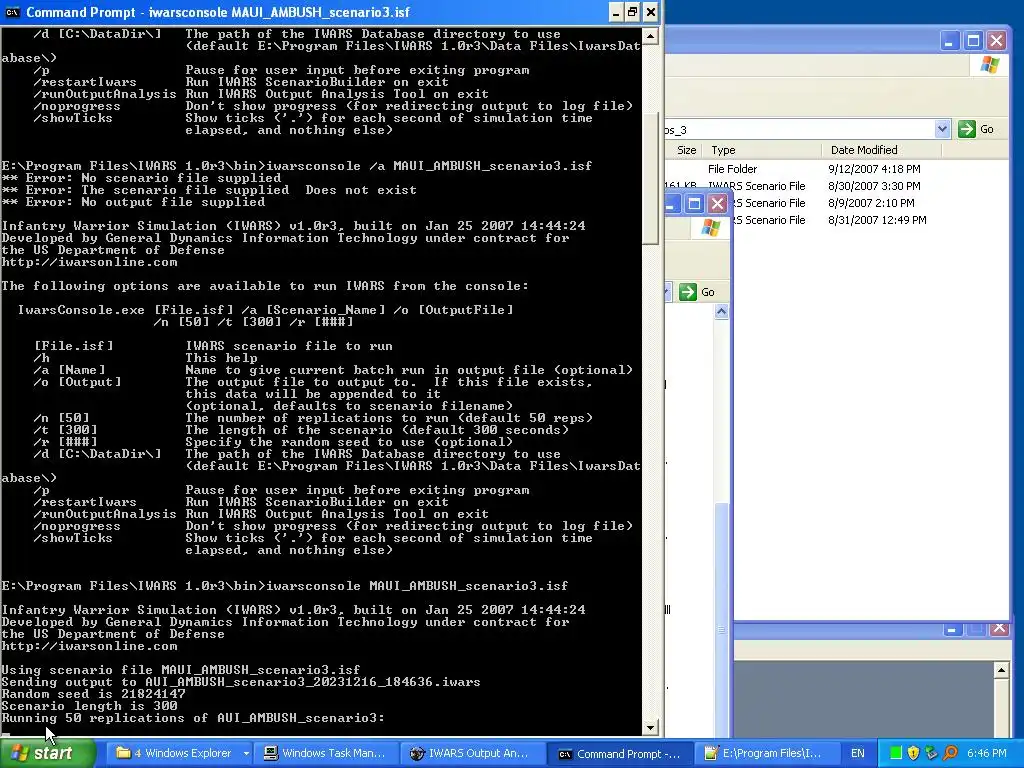
Task: Switch to Windows Task Manager in taskbar
Action: 325,753
